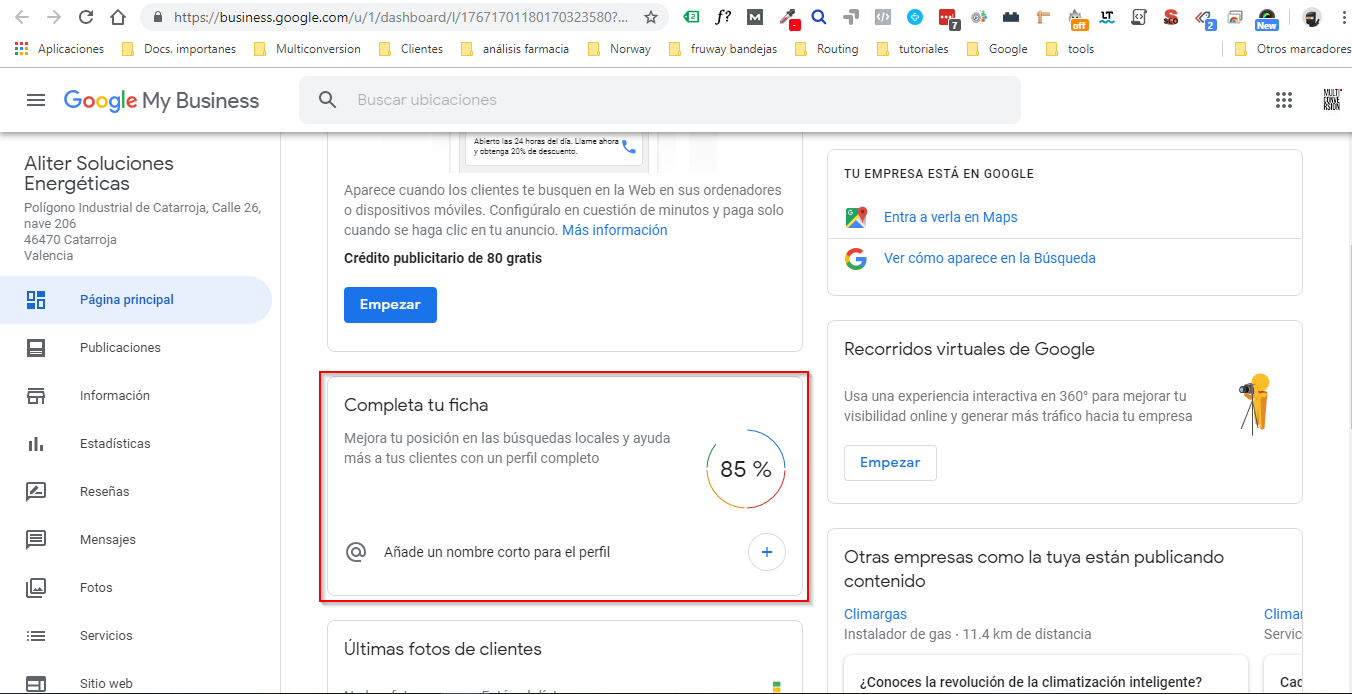1352x694 pixels.
Task: Click the Multiconversion account avatar
Action: (x=1332, y=100)
